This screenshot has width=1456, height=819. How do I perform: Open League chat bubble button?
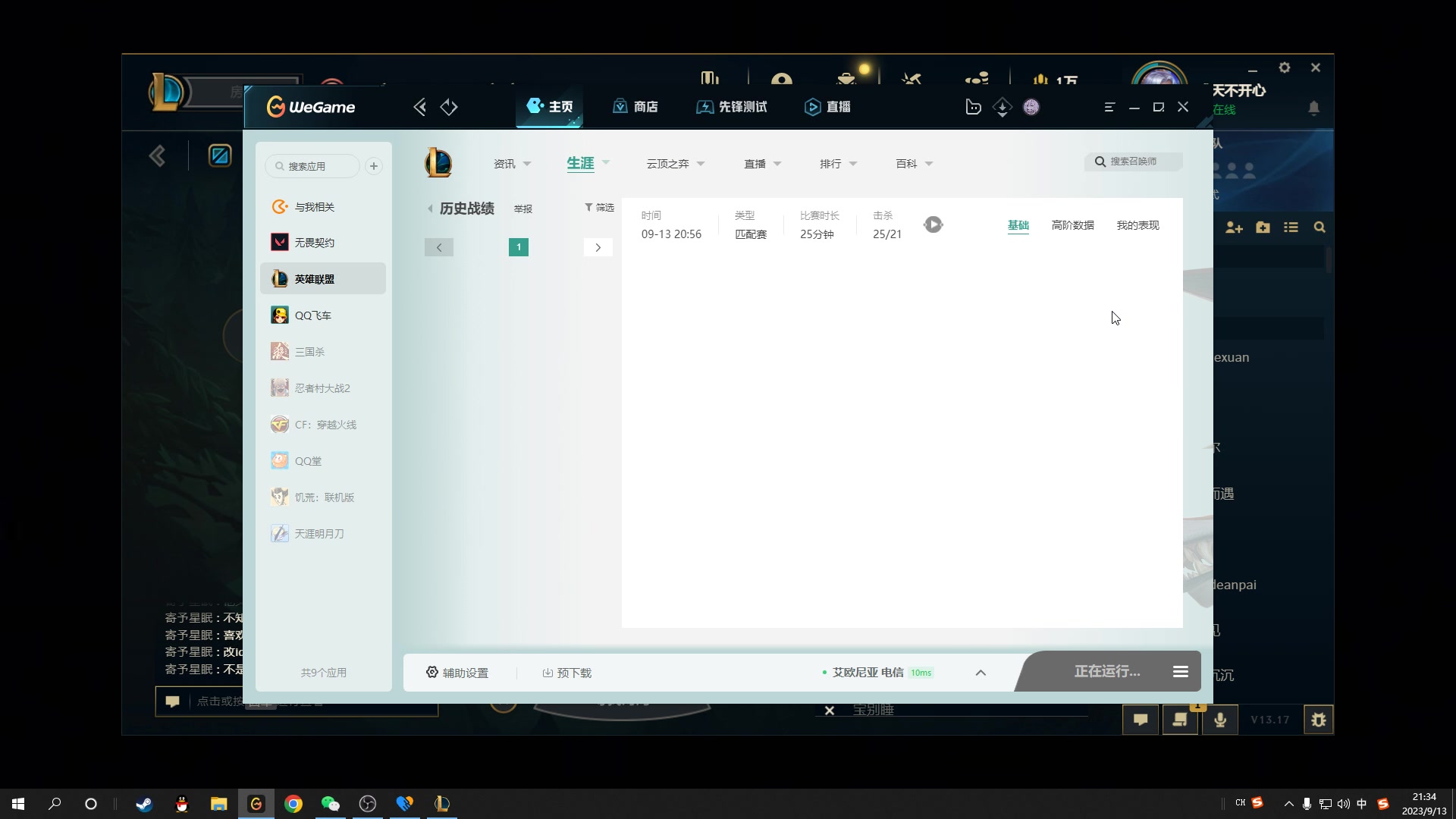coord(1141,720)
